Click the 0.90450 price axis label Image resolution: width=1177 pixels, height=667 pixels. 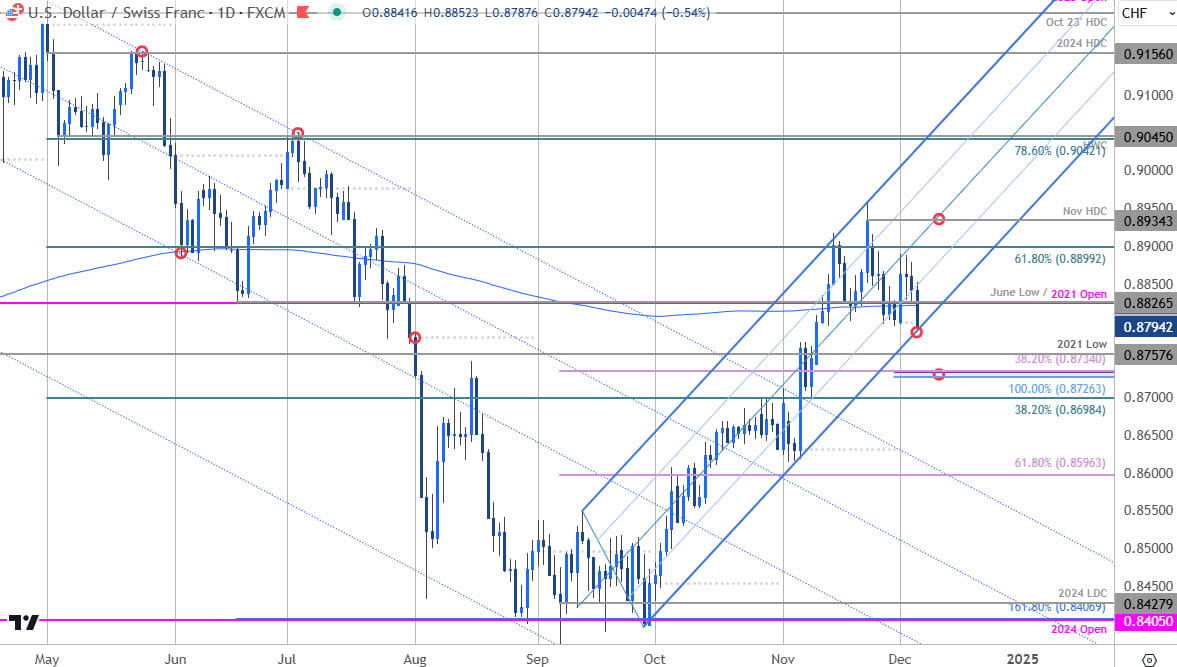(x=1146, y=138)
